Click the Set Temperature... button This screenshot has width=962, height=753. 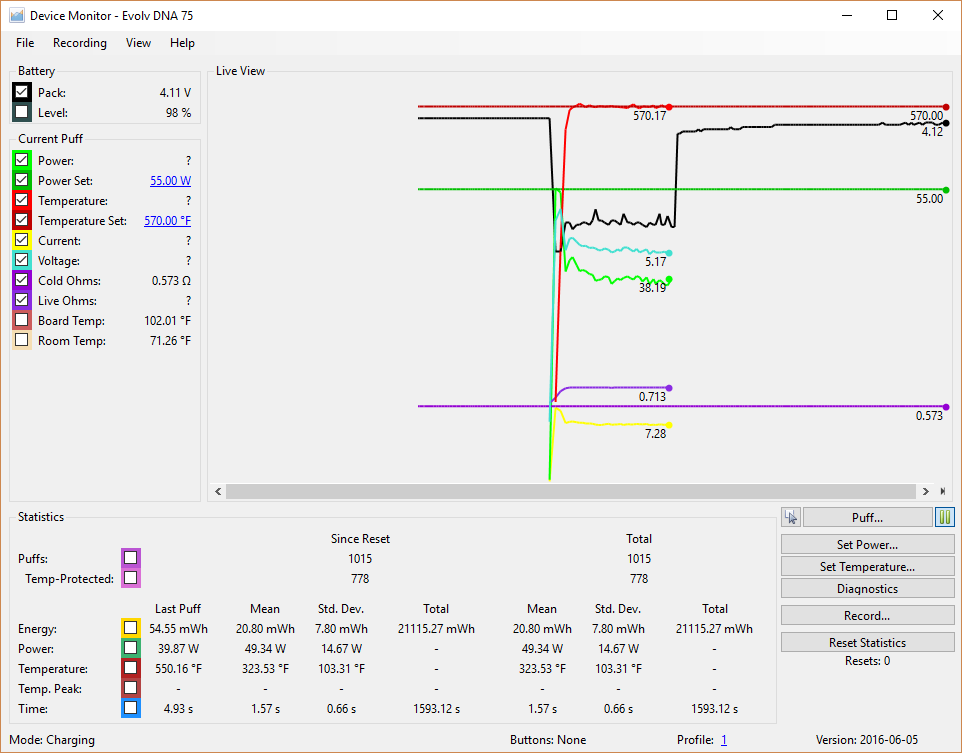click(867, 567)
